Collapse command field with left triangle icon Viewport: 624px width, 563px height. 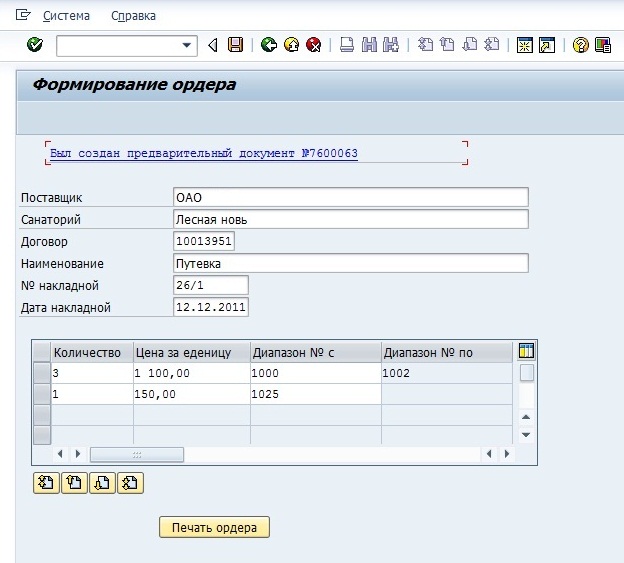pyautogui.click(x=213, y=45)
